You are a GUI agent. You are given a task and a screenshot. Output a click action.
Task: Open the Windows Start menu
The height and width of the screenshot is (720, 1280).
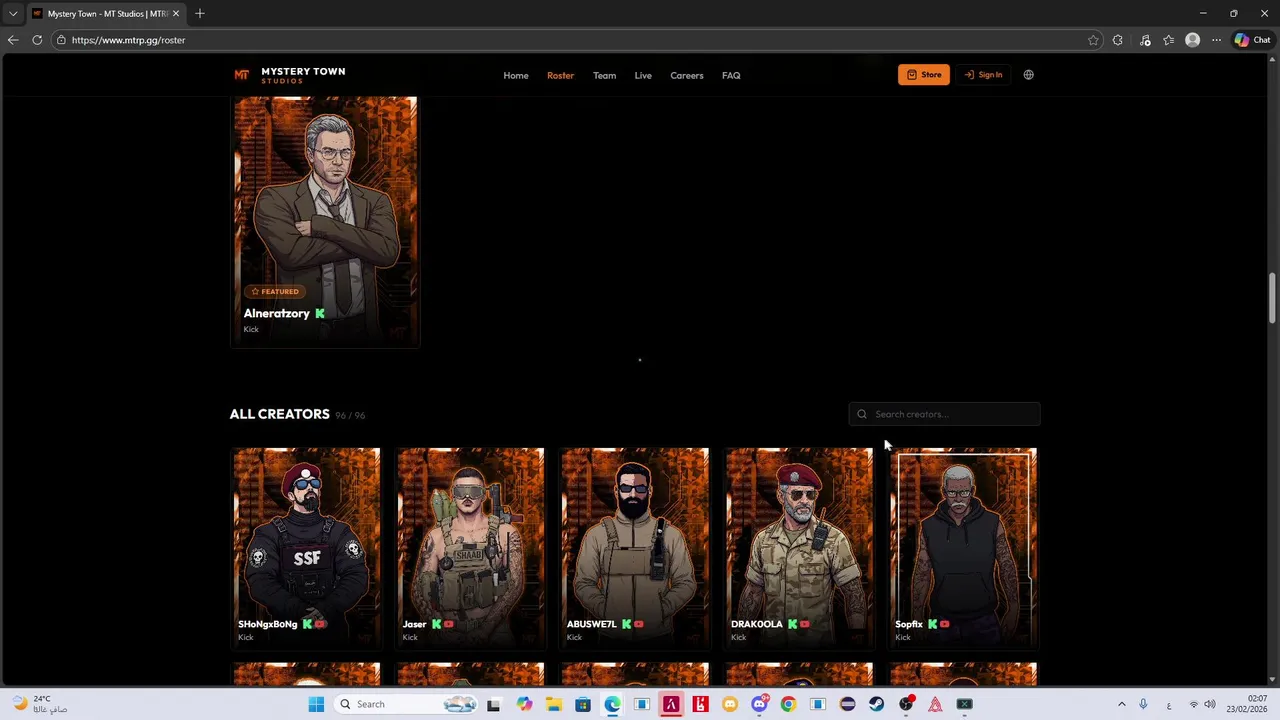point(316,704)
